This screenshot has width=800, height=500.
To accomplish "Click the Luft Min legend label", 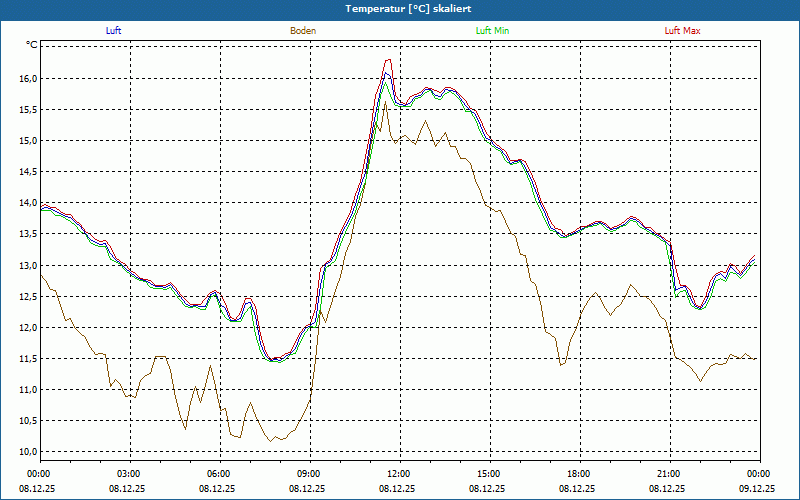I will click(x=492, y=31).
